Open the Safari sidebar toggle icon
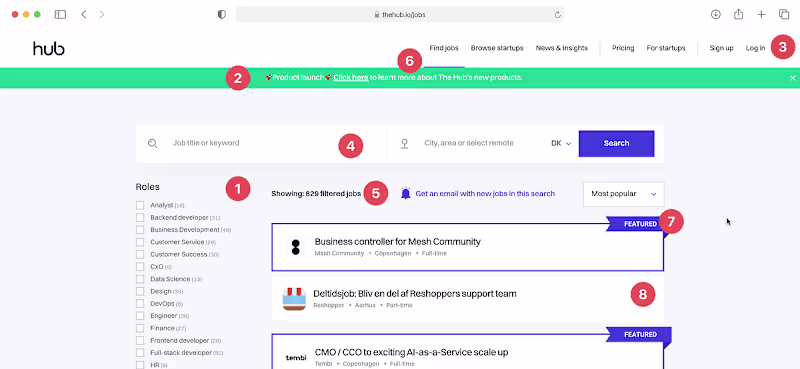800x369 pixels. point(60,15)
